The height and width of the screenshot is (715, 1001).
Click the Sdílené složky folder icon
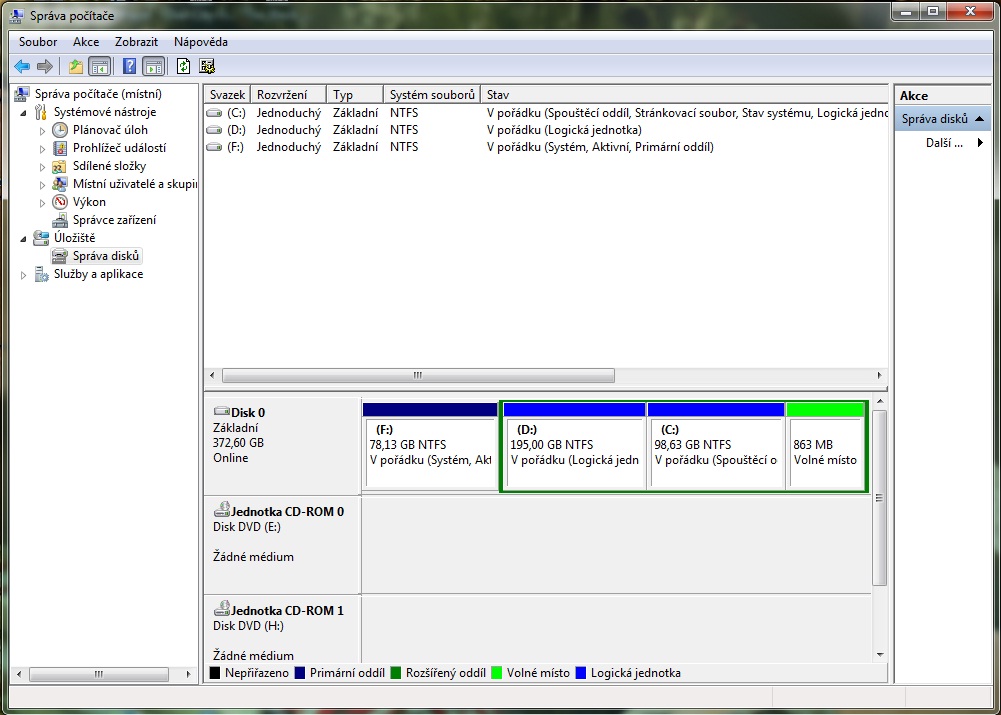(x=59, y=166)
